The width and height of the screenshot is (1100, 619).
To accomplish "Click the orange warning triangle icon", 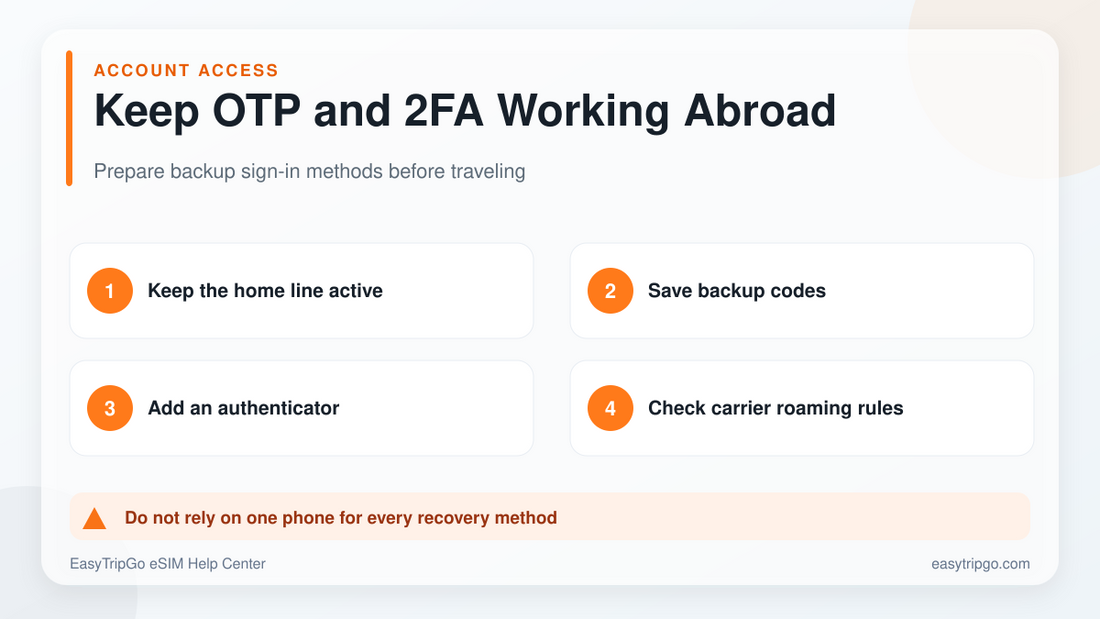I will point(94,519).
